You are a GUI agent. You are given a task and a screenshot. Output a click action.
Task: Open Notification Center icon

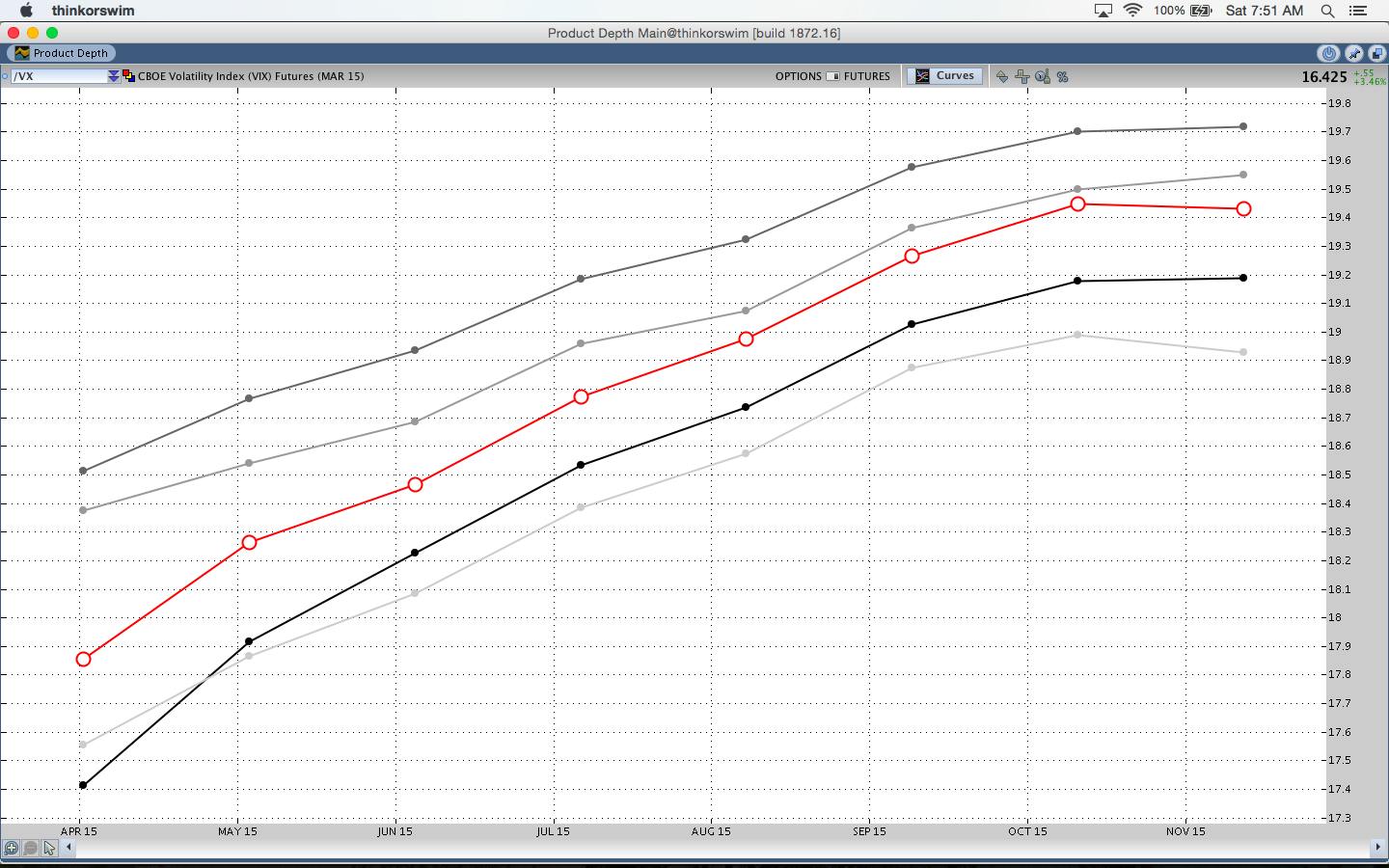1358,11
